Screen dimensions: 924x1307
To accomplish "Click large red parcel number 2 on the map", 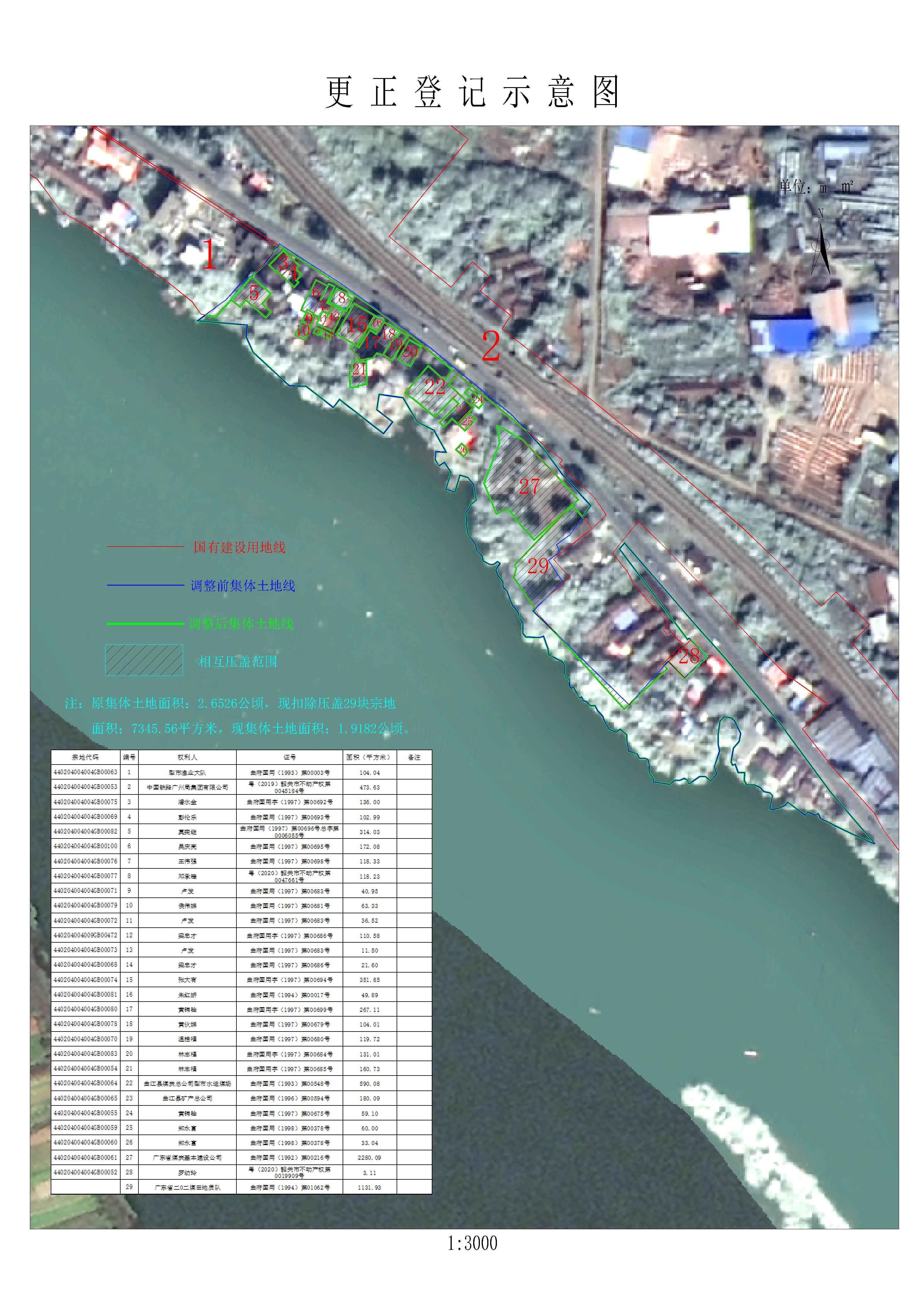I will pos(491,346).
